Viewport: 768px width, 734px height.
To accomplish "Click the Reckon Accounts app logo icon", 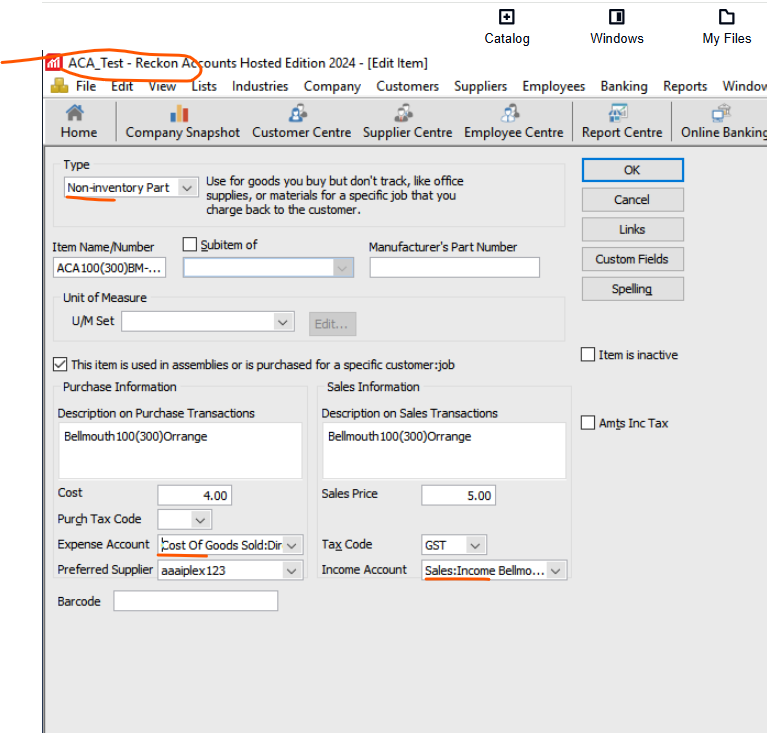I will [53, 63].
